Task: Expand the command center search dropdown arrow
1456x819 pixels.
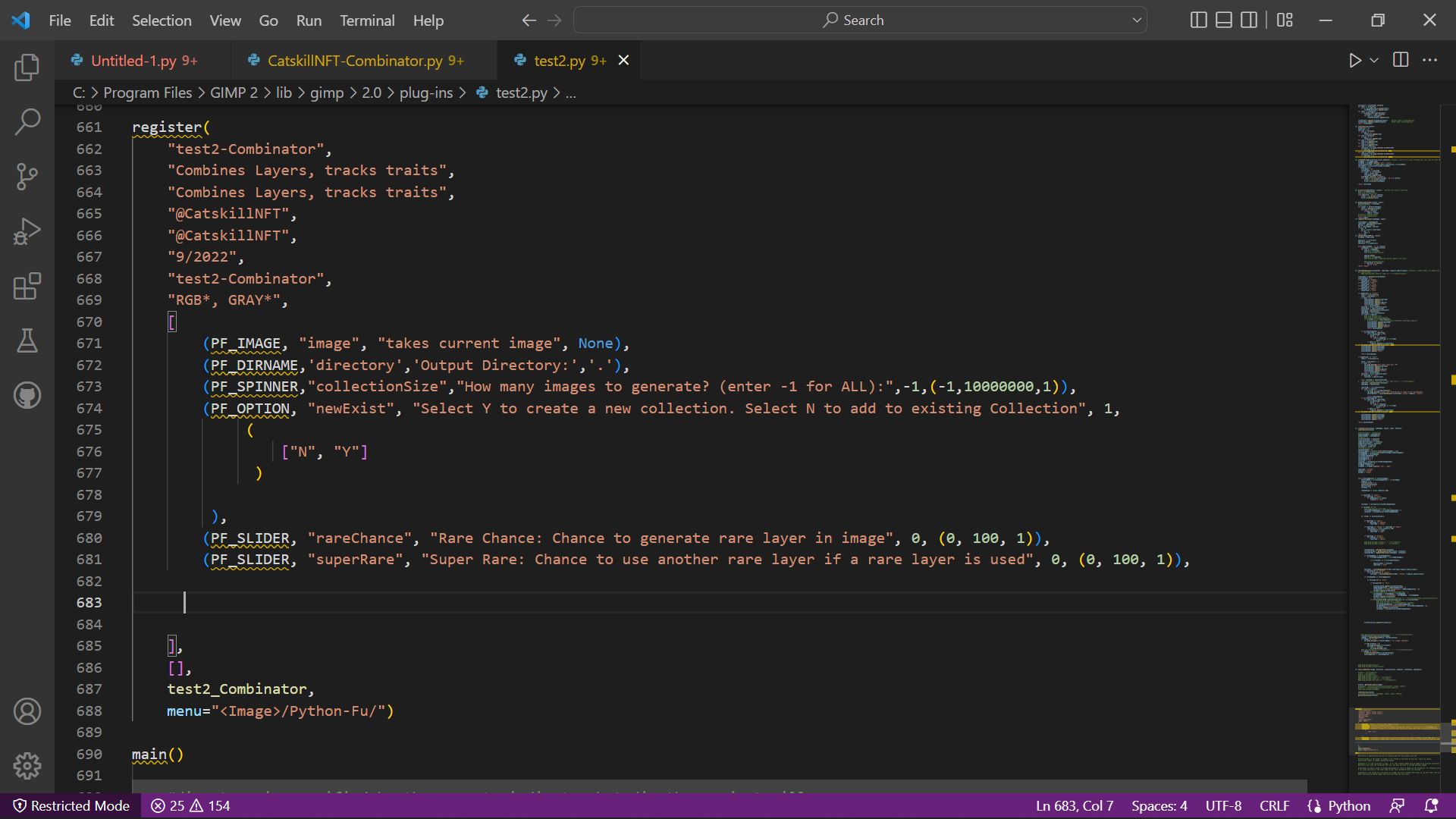Action: 1137,20
